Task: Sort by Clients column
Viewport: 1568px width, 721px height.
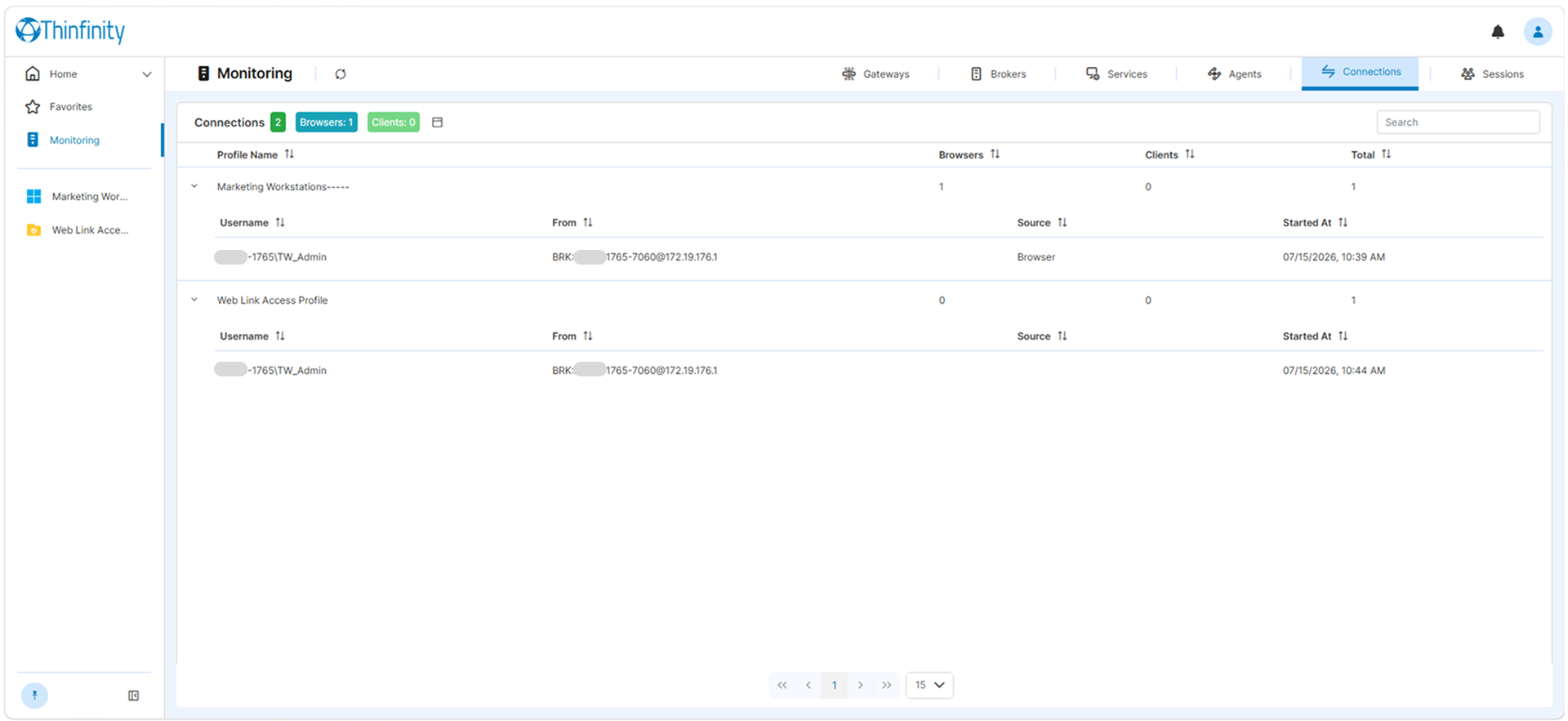Action: click(x=1190, y=154)
